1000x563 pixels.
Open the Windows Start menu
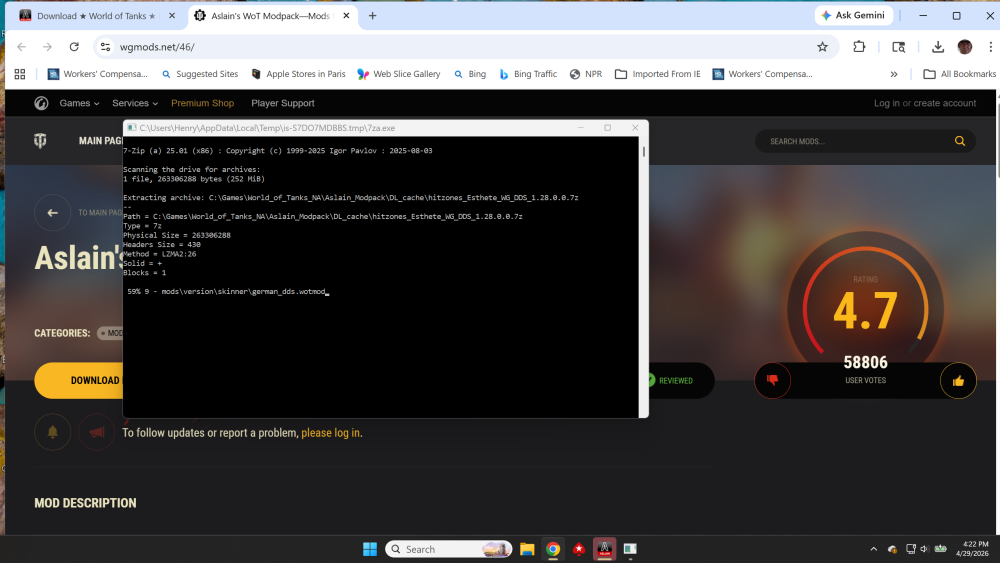[370, 549]
